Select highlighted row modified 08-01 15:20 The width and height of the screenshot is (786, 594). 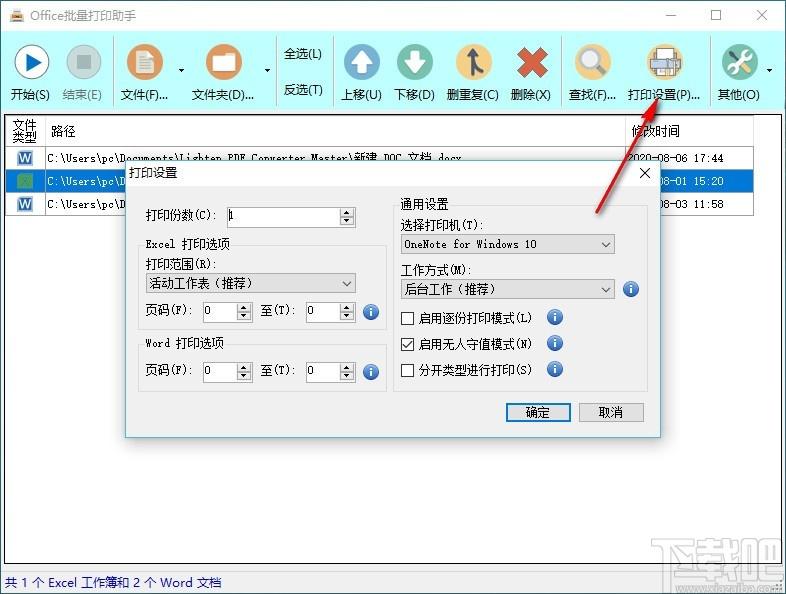pos(379,180)
